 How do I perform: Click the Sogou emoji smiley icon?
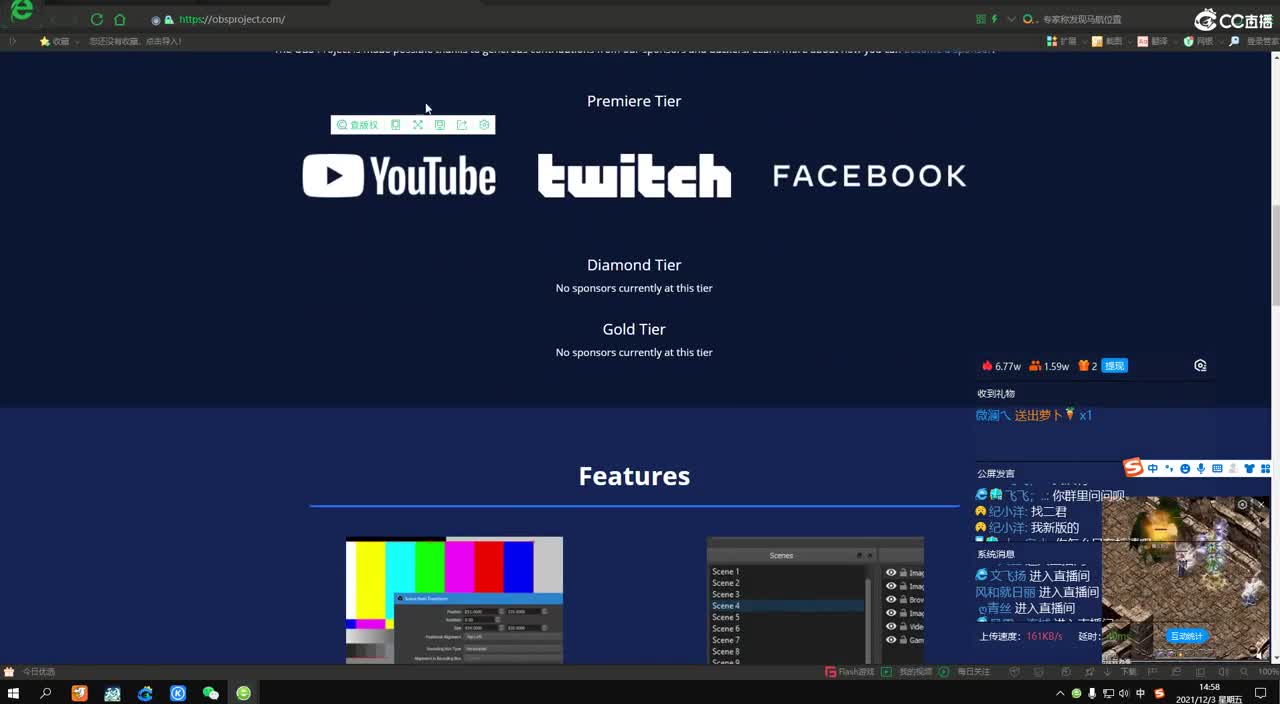coord(1185,468)
